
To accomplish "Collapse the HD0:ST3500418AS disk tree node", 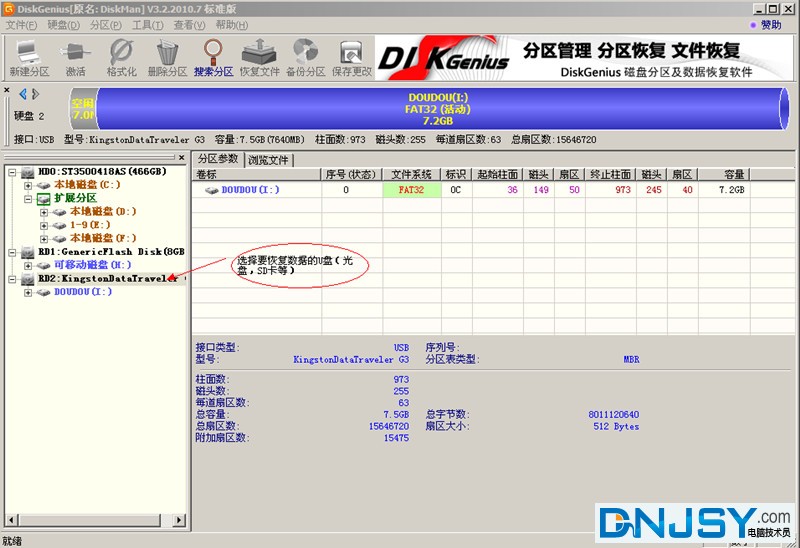I will (x=13, y=172).
